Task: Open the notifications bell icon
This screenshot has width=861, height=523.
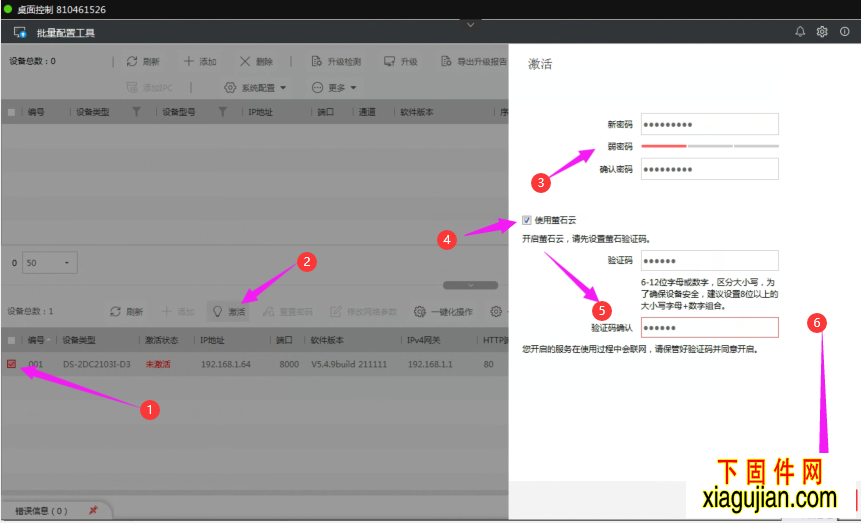Action: [800, 32]
